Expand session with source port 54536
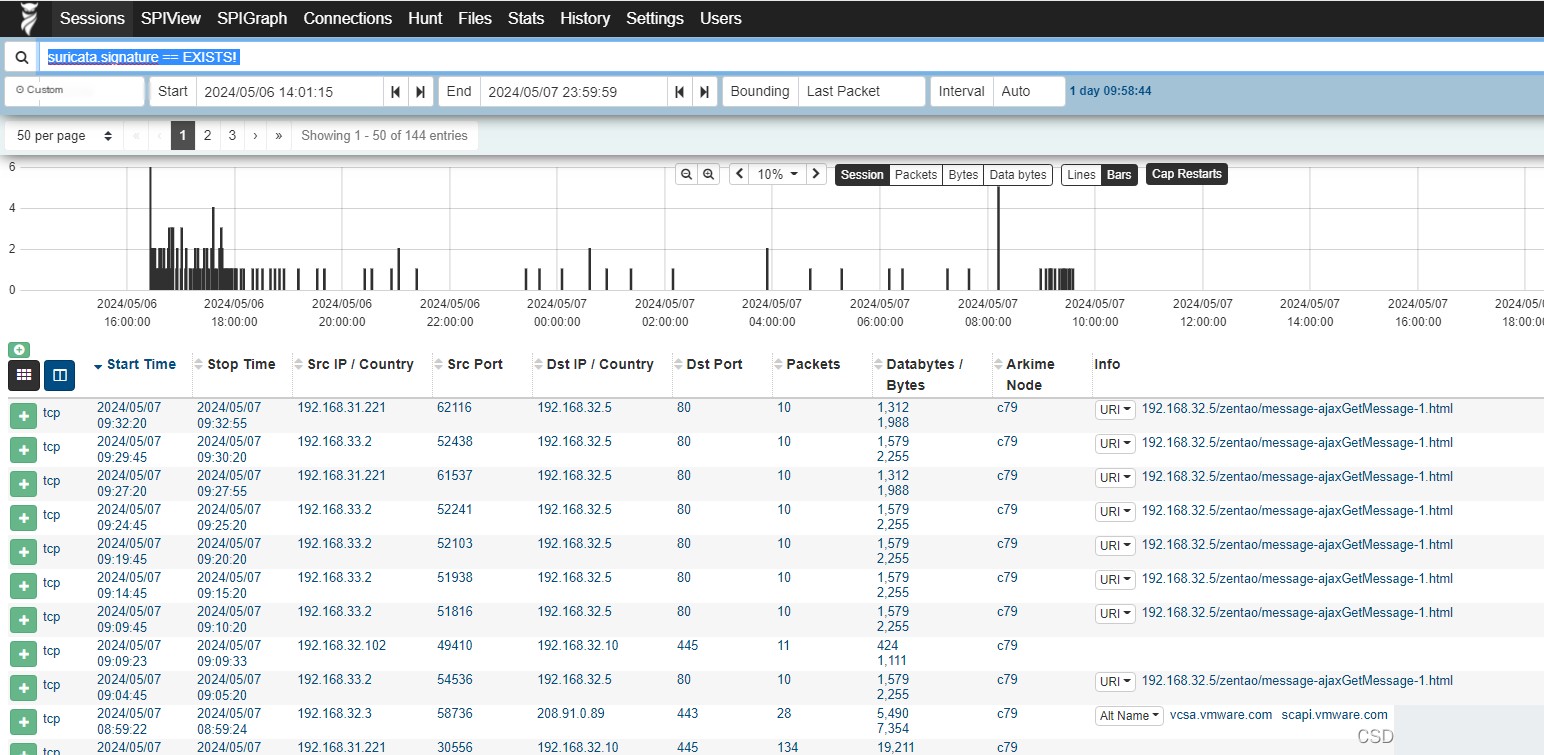 pyautogui.click(x=23, y=688)
